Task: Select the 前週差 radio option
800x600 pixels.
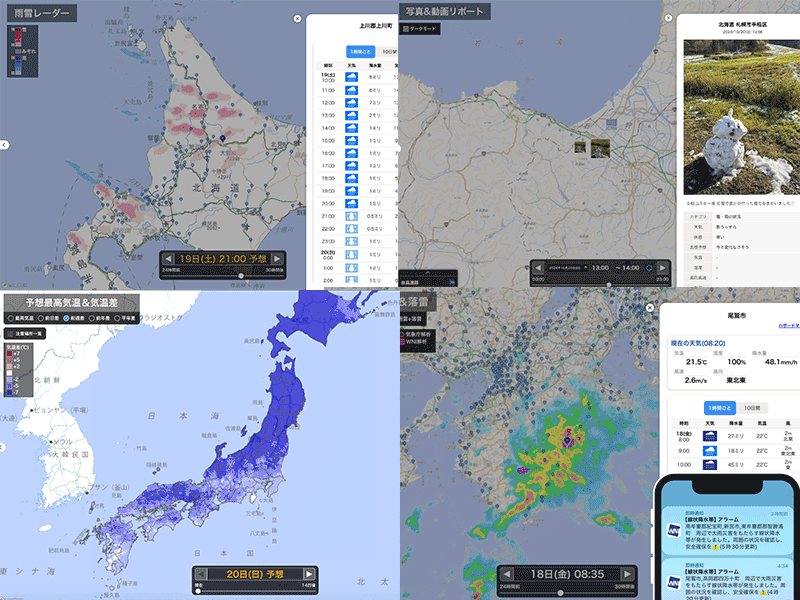Action: (64, 317)
